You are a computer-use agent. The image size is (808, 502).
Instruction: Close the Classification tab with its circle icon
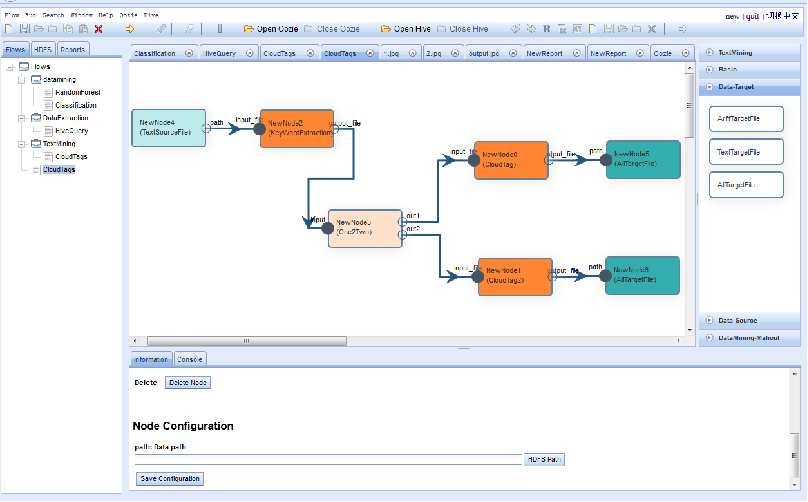pos(189,53)
